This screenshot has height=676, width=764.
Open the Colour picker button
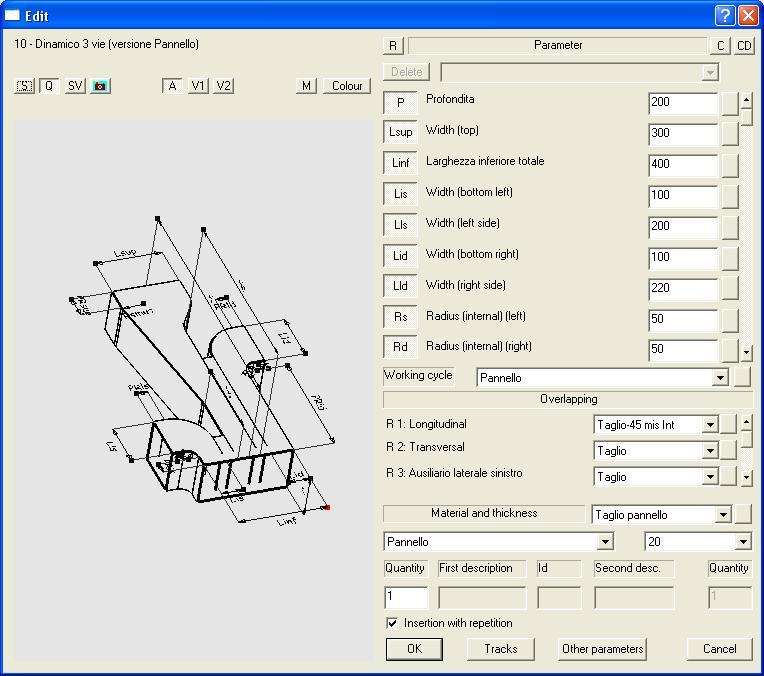coord(347,86)
